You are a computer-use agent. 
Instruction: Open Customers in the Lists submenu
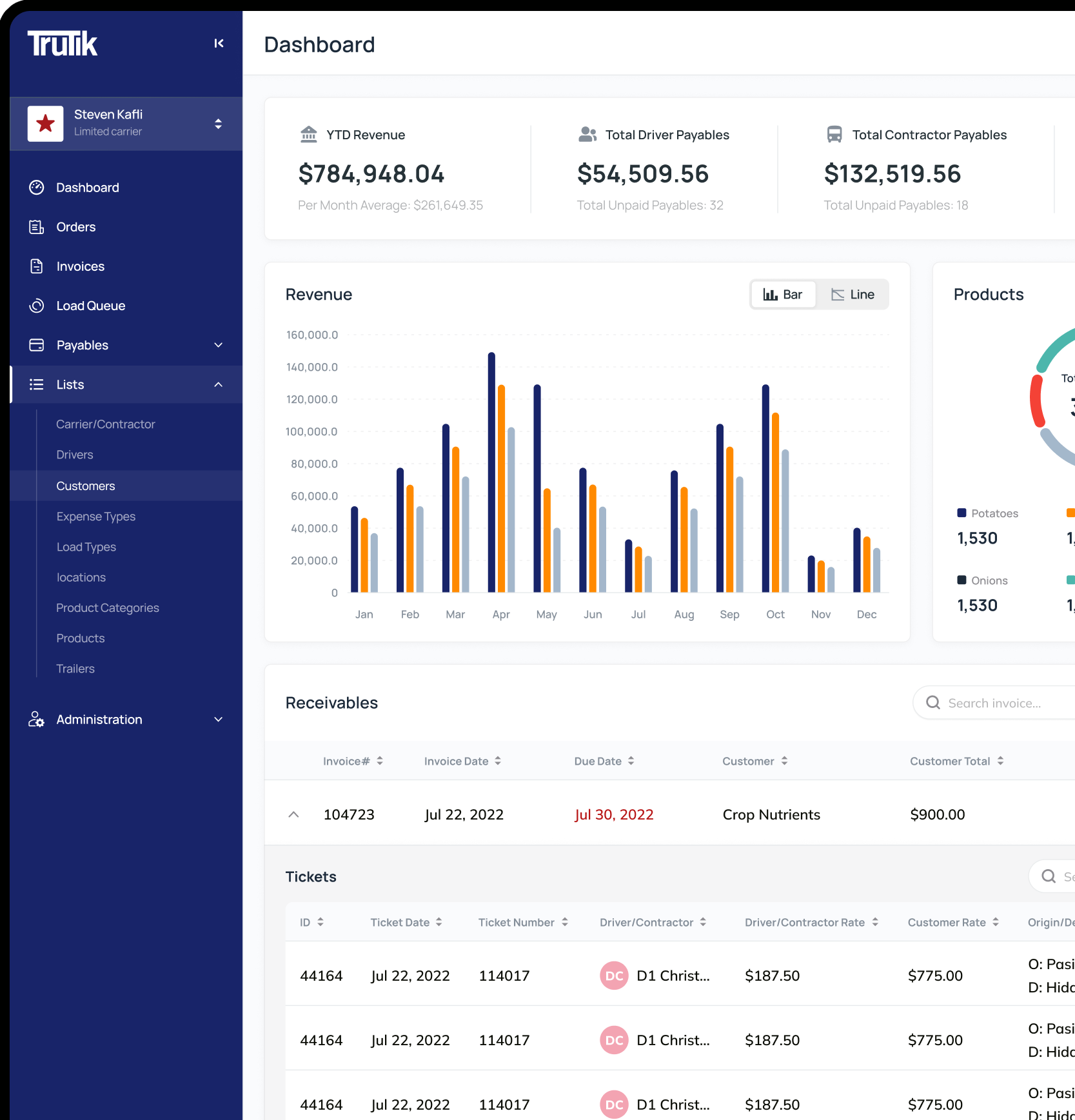click(86, 486)
